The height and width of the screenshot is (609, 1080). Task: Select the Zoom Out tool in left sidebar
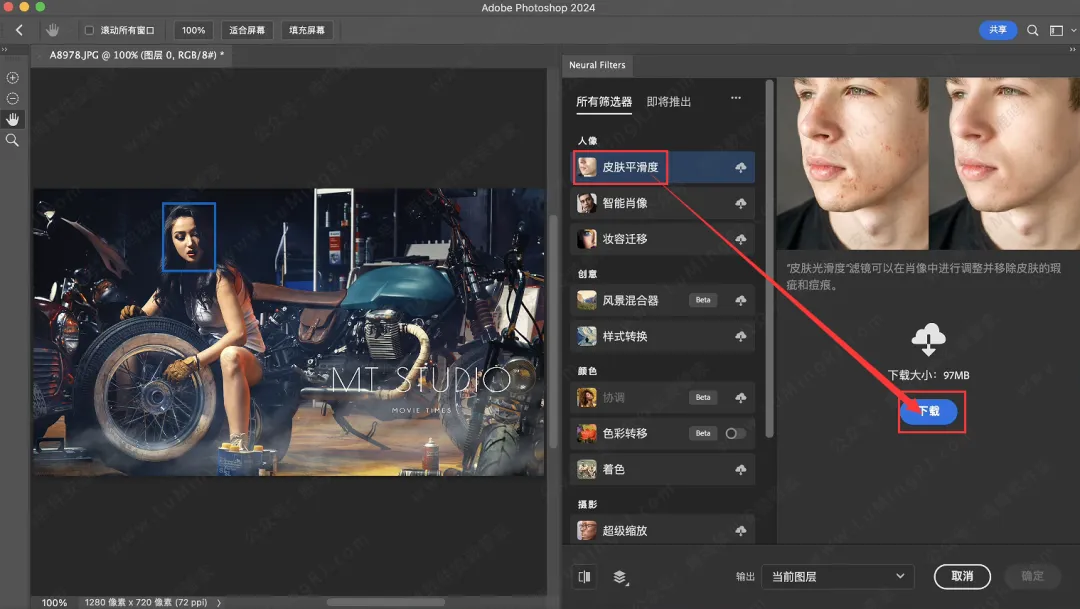[12, 98]
